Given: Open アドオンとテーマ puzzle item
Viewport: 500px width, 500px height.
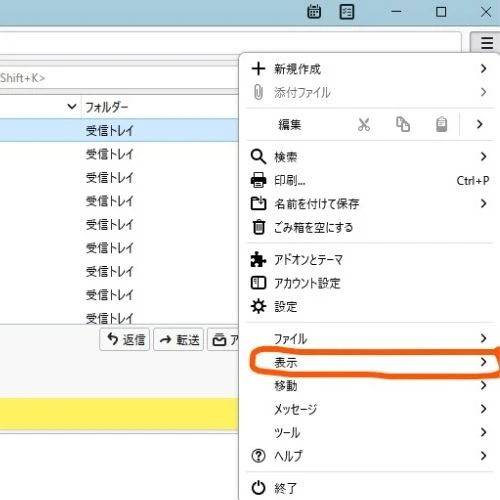Looking at the screenshot, I should click(x=370, y=260).
